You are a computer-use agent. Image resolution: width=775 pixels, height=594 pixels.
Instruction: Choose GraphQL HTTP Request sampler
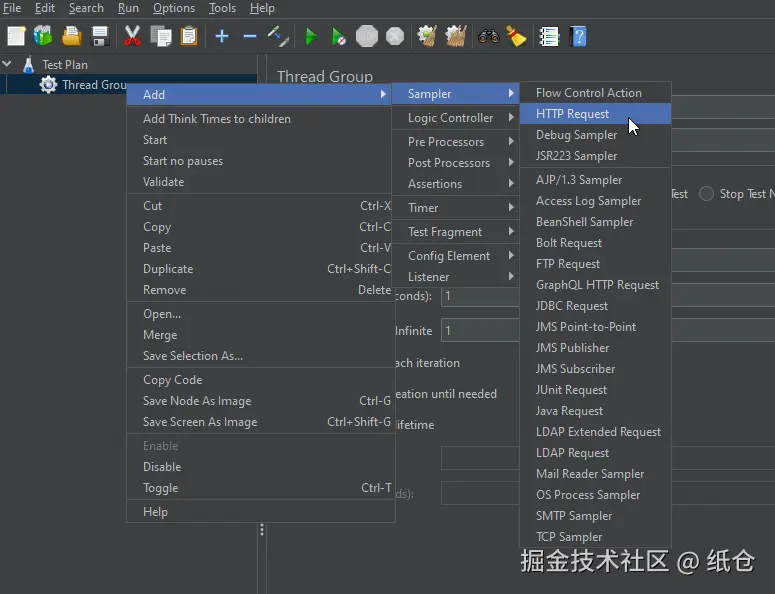(x=596, y=285)
